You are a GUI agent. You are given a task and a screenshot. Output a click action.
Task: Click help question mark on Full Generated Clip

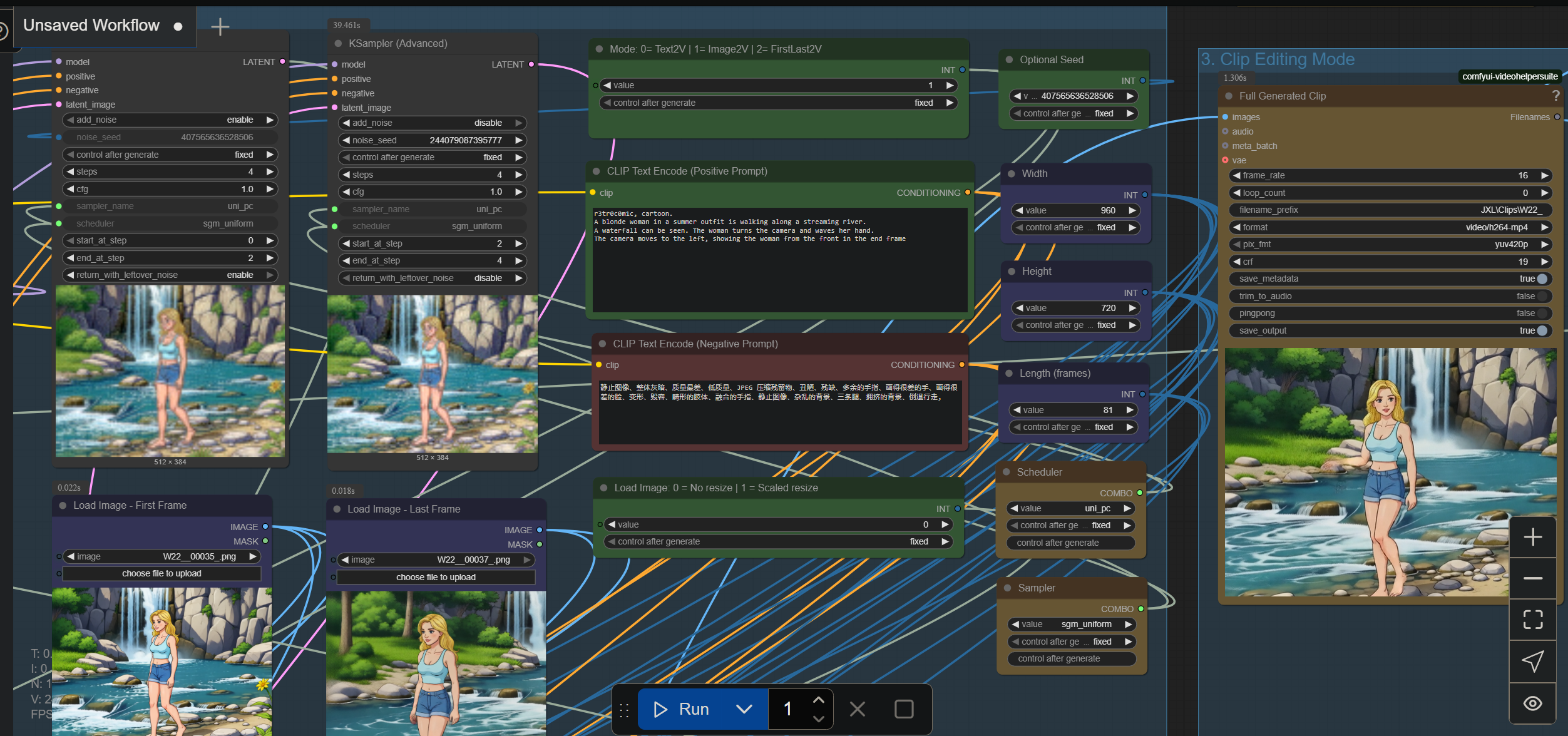point(1555,96)
